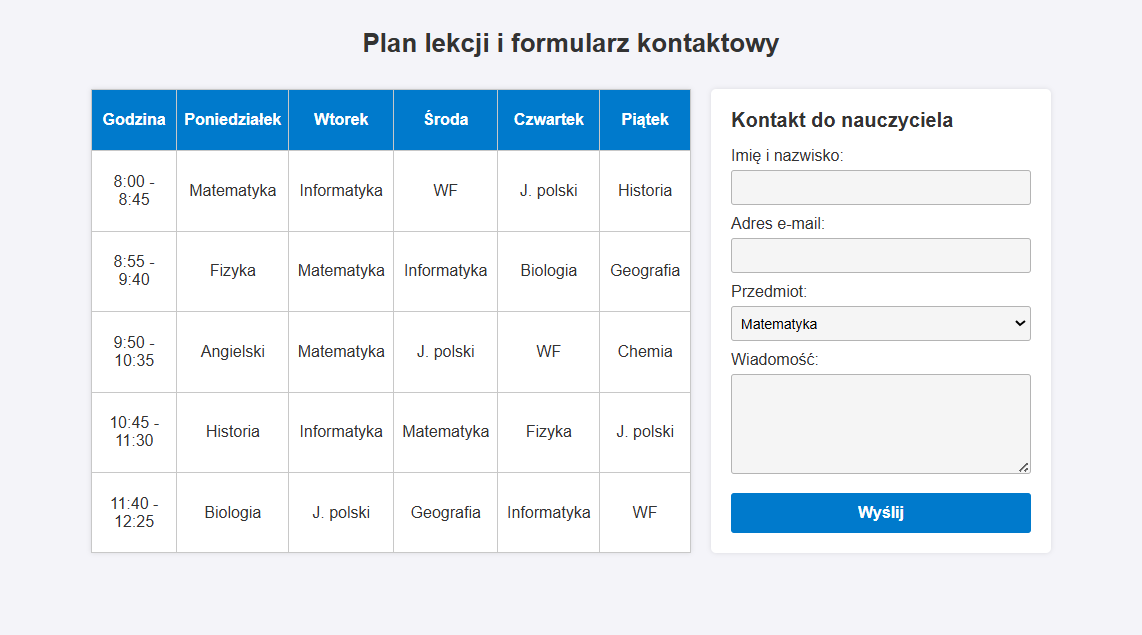Select Monday's Fizyka lesson cell

pos(232,271)
